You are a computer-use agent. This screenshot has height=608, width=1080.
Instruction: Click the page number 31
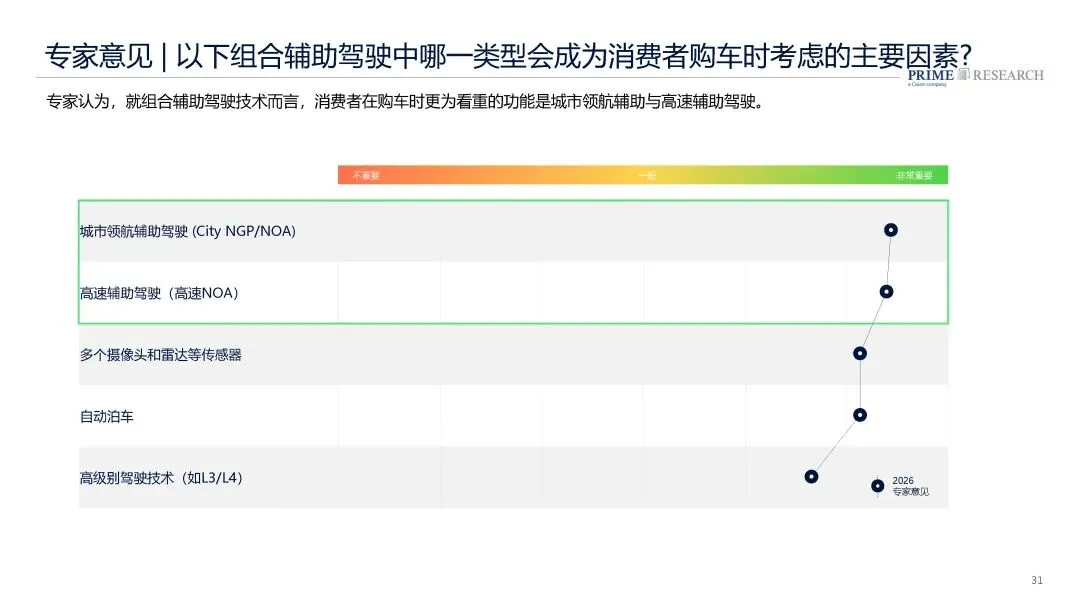pos(1036,581)
